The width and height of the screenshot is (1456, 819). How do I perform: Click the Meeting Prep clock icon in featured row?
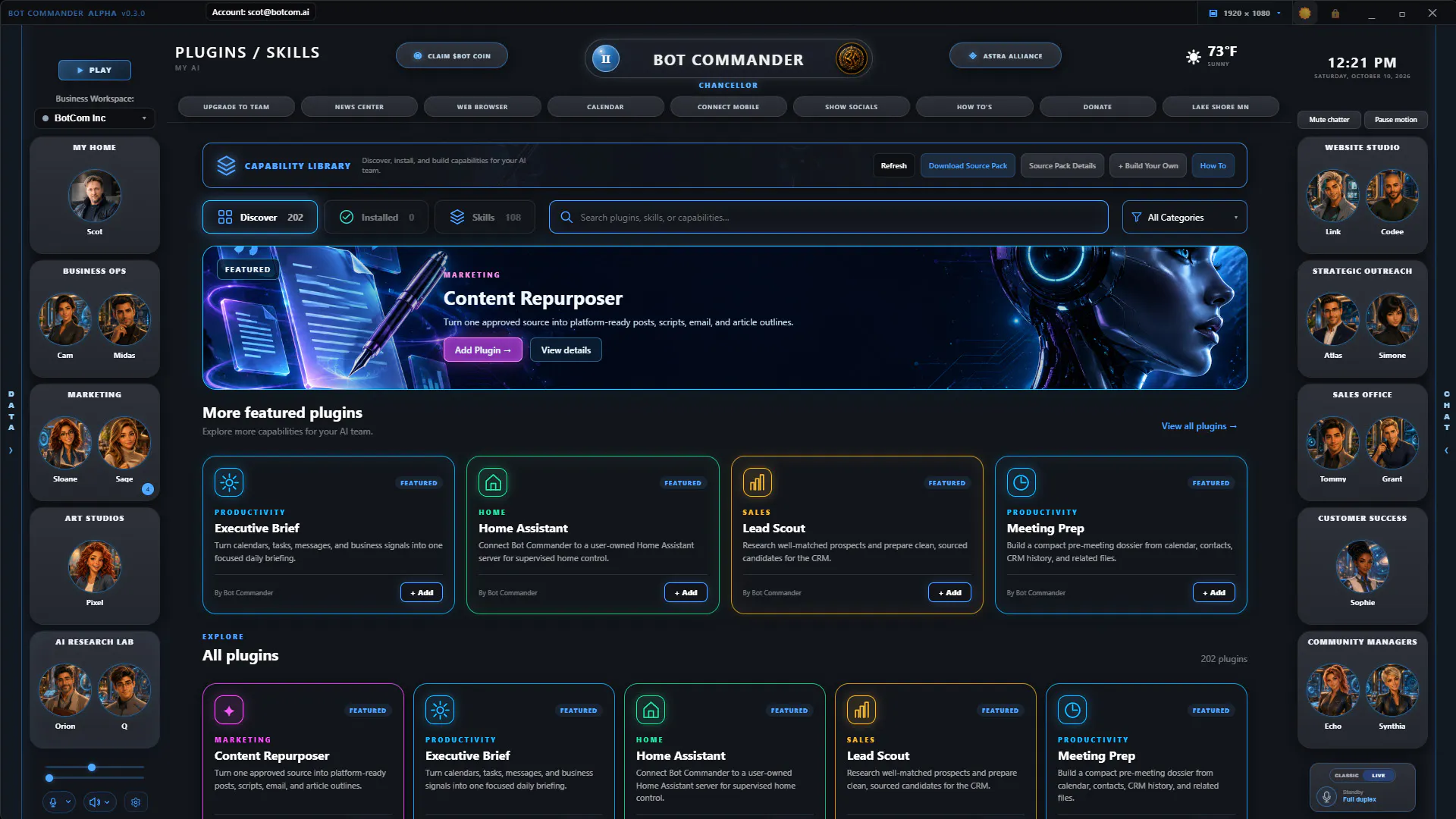[x=1021, y=482]
